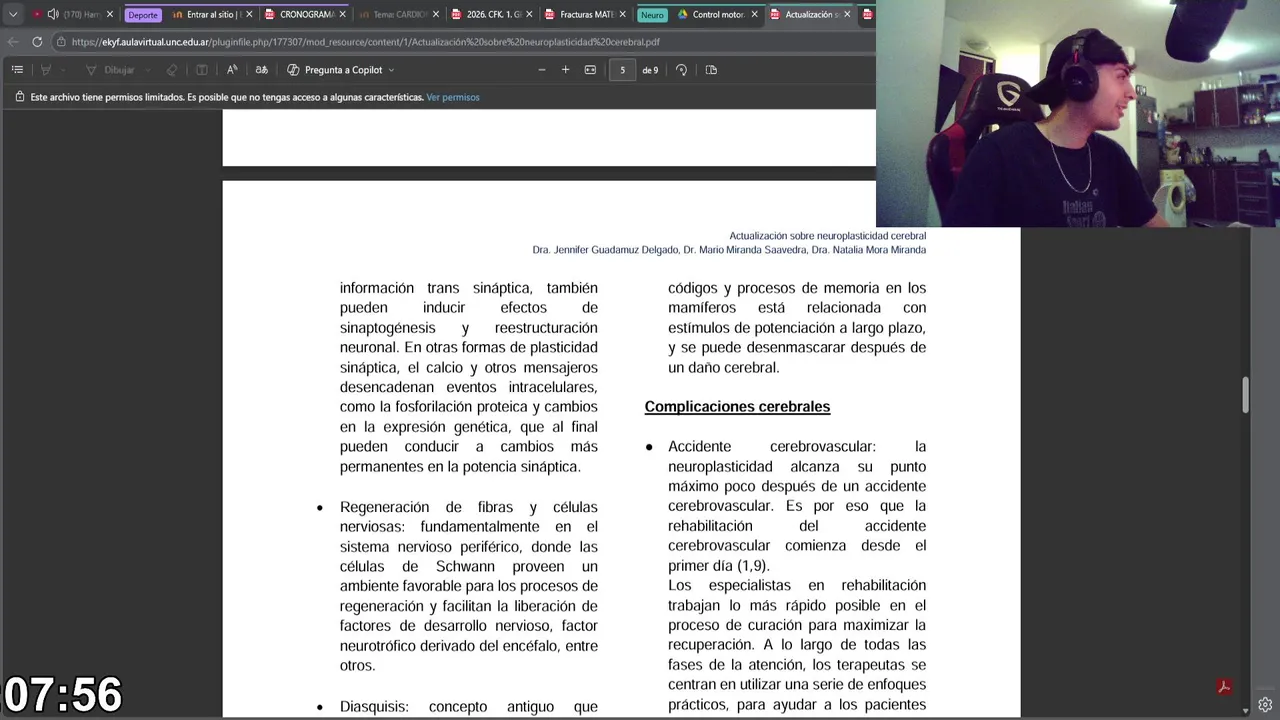Zoom in the PDF with plus
This screenshot has width=1280, height=720.
(565, 70)
